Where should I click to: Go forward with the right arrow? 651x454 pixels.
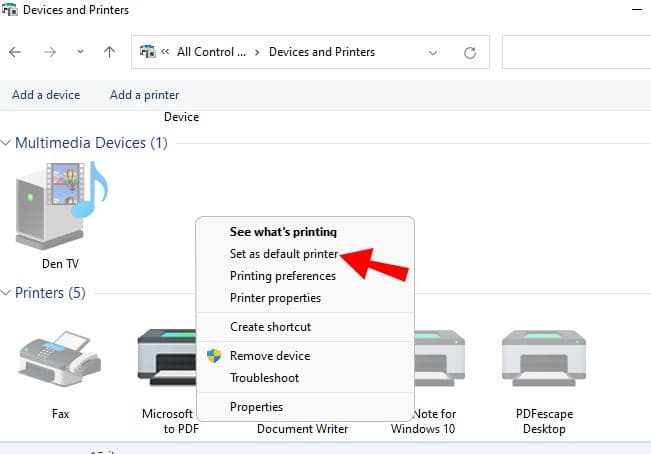coord(50,52)
